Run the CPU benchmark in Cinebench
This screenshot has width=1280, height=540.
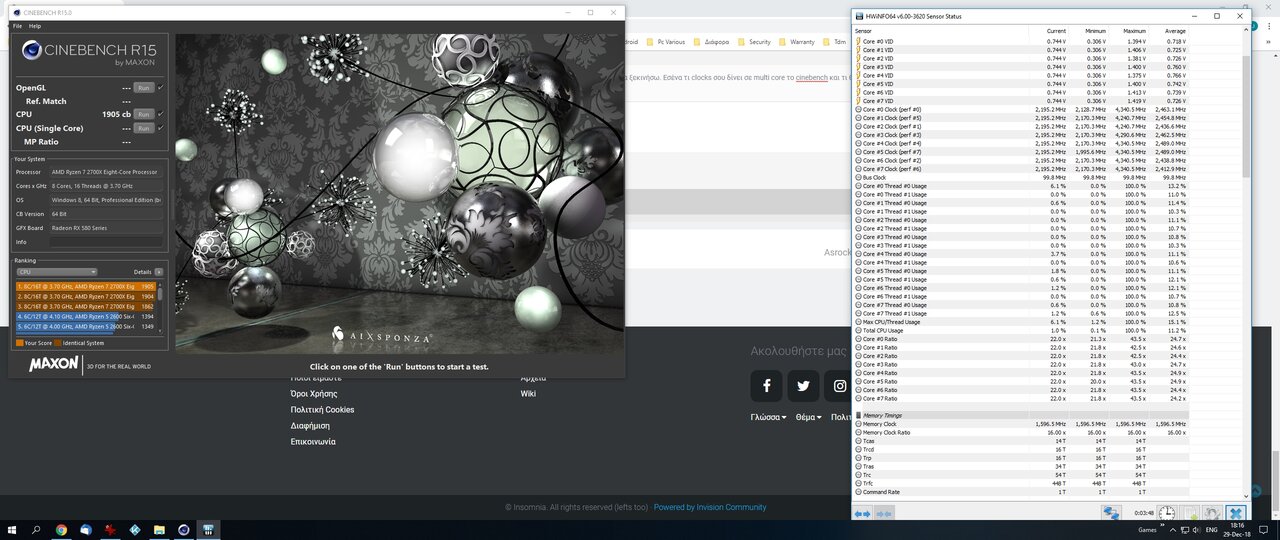[144, 115]
